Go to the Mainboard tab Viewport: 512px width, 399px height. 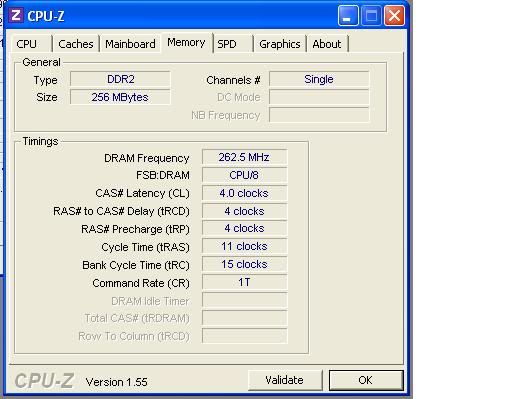tap(130, 44)
